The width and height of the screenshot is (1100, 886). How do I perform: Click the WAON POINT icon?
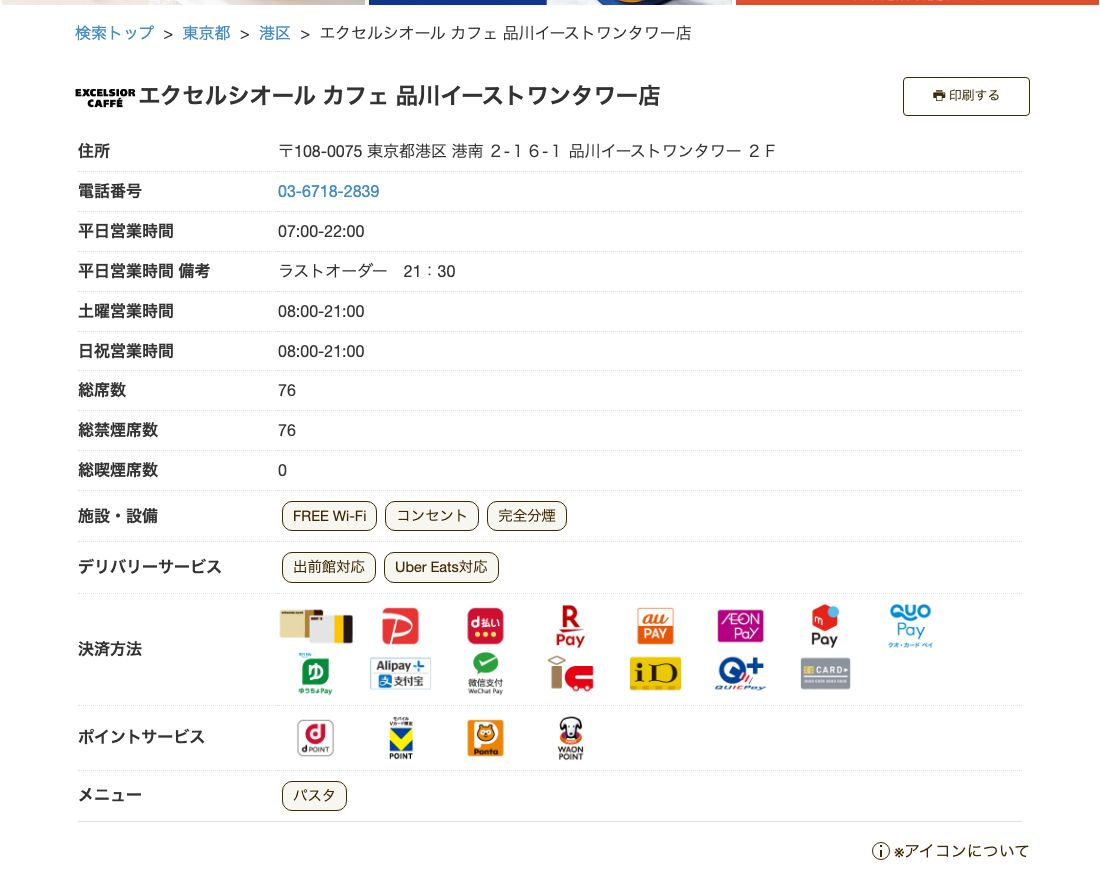pos(570,738)
